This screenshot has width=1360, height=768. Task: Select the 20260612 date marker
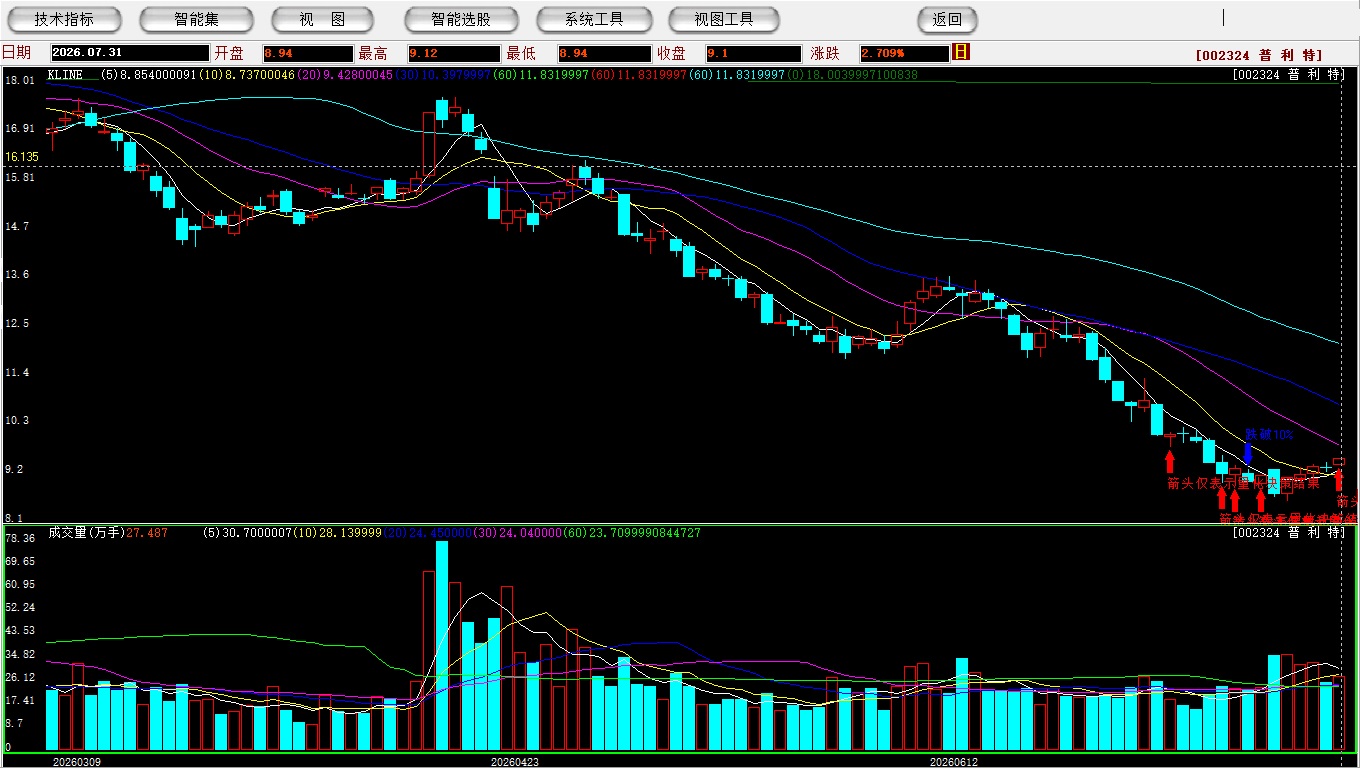point(955,762)
